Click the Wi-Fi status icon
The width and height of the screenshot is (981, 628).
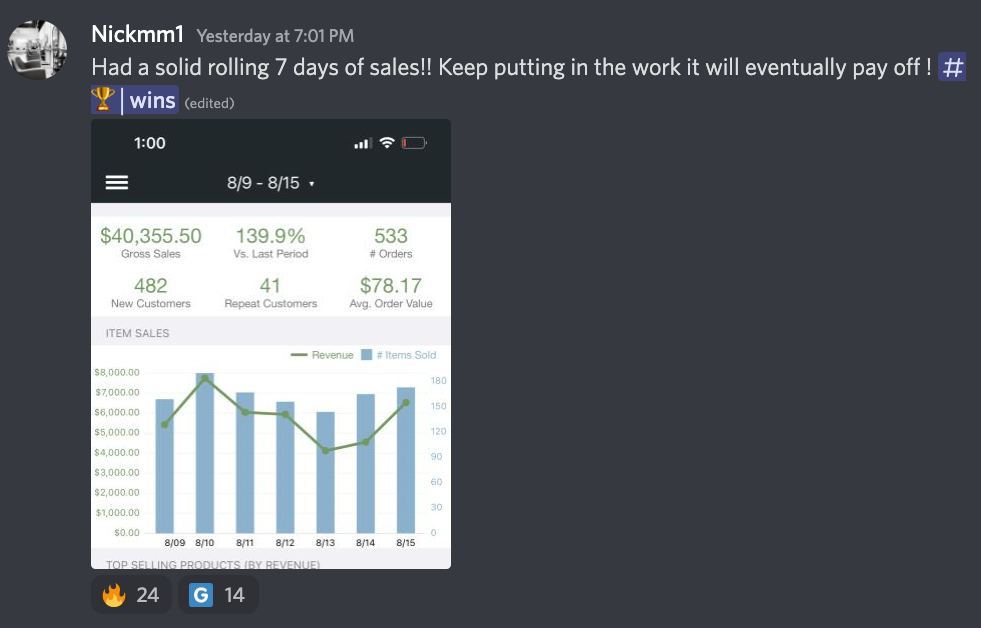387,143
